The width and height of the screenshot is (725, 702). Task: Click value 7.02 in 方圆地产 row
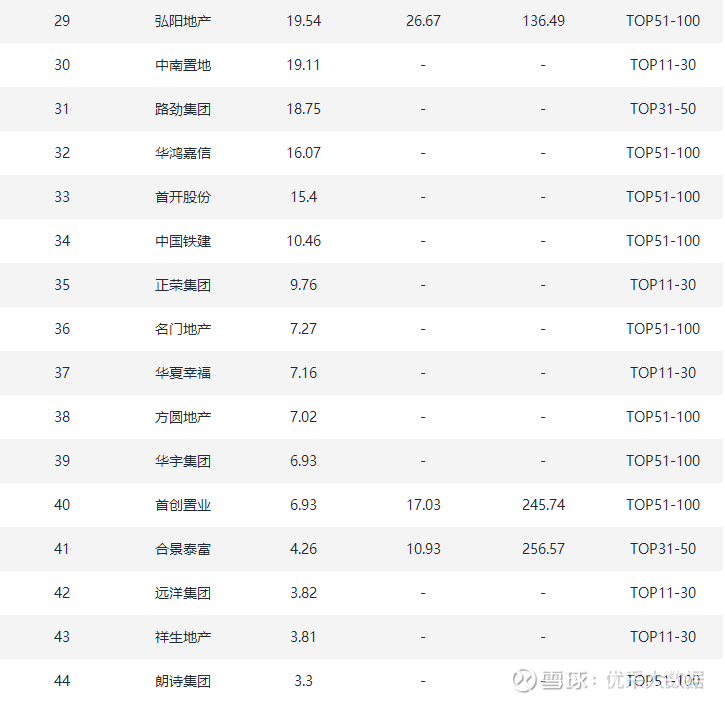(x=303, y=417)
